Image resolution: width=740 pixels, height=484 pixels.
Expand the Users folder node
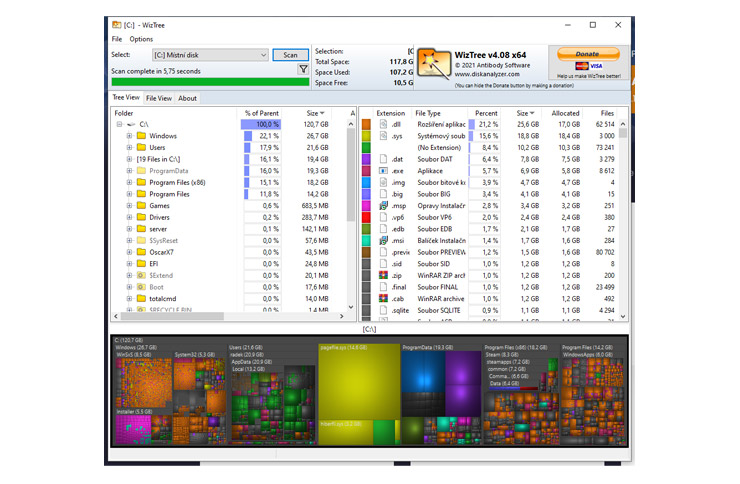(129, 147)
